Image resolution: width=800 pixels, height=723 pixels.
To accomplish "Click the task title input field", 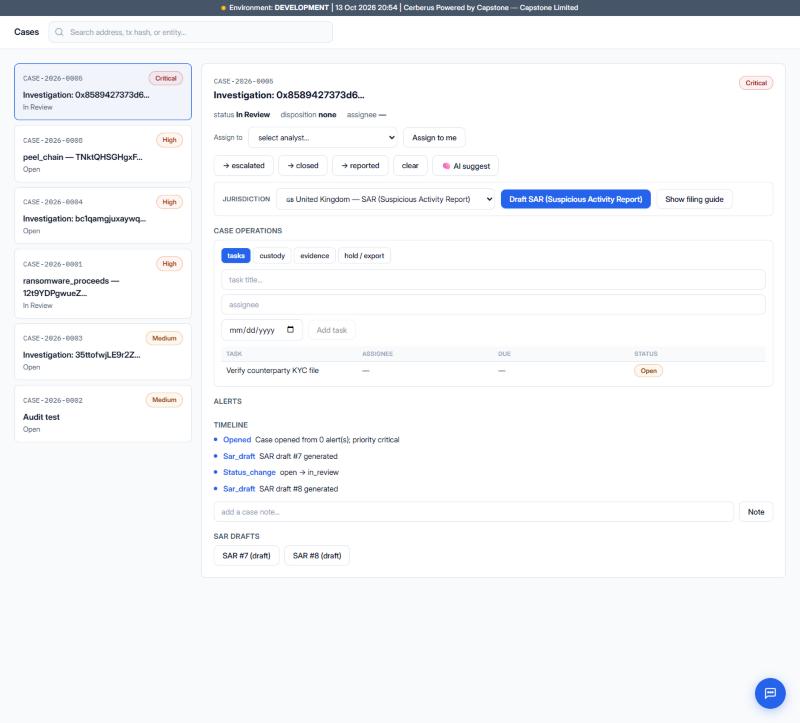I will click(493, 280).
